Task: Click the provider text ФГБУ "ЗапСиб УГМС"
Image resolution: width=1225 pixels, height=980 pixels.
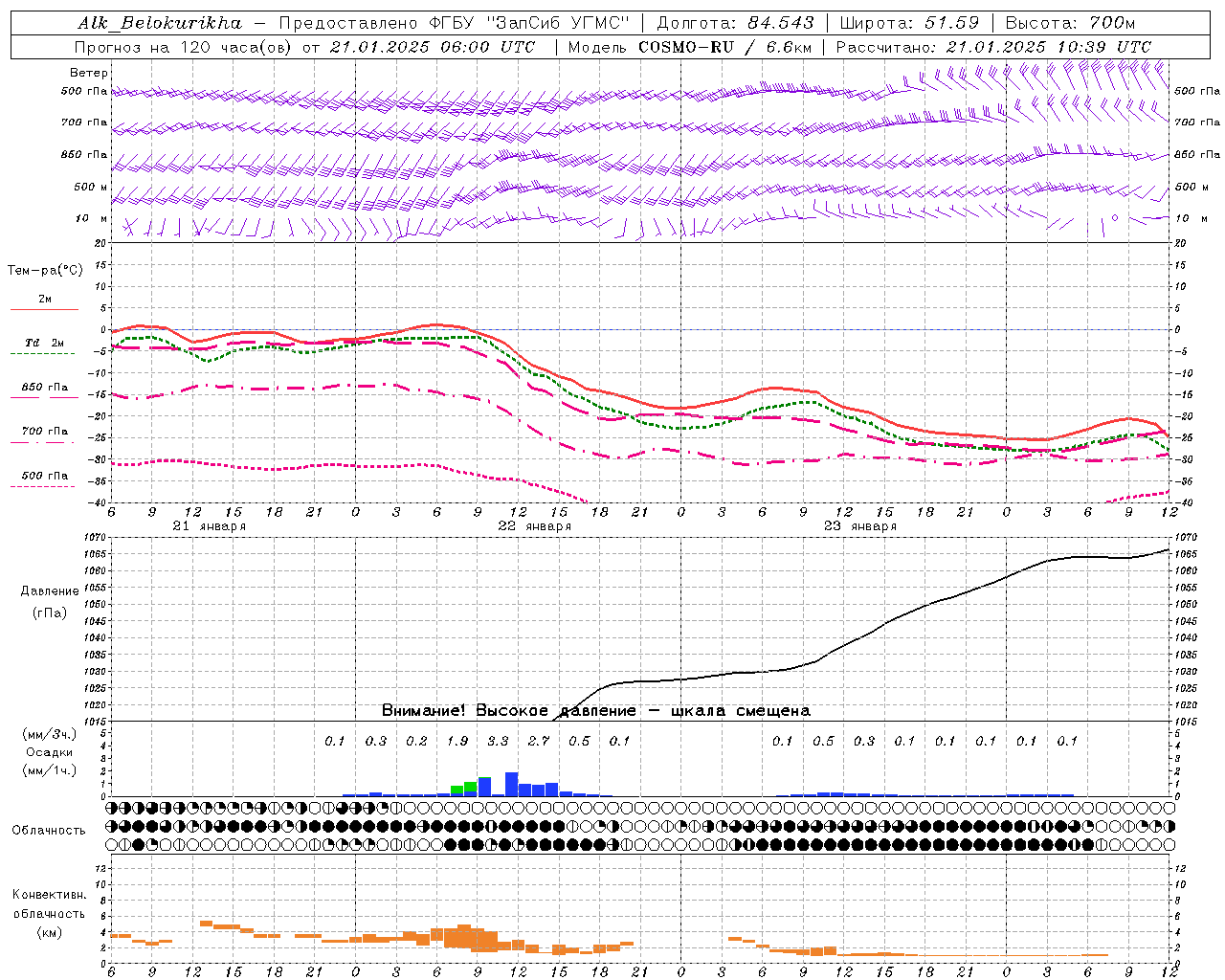Action: (x=527, y=23)
